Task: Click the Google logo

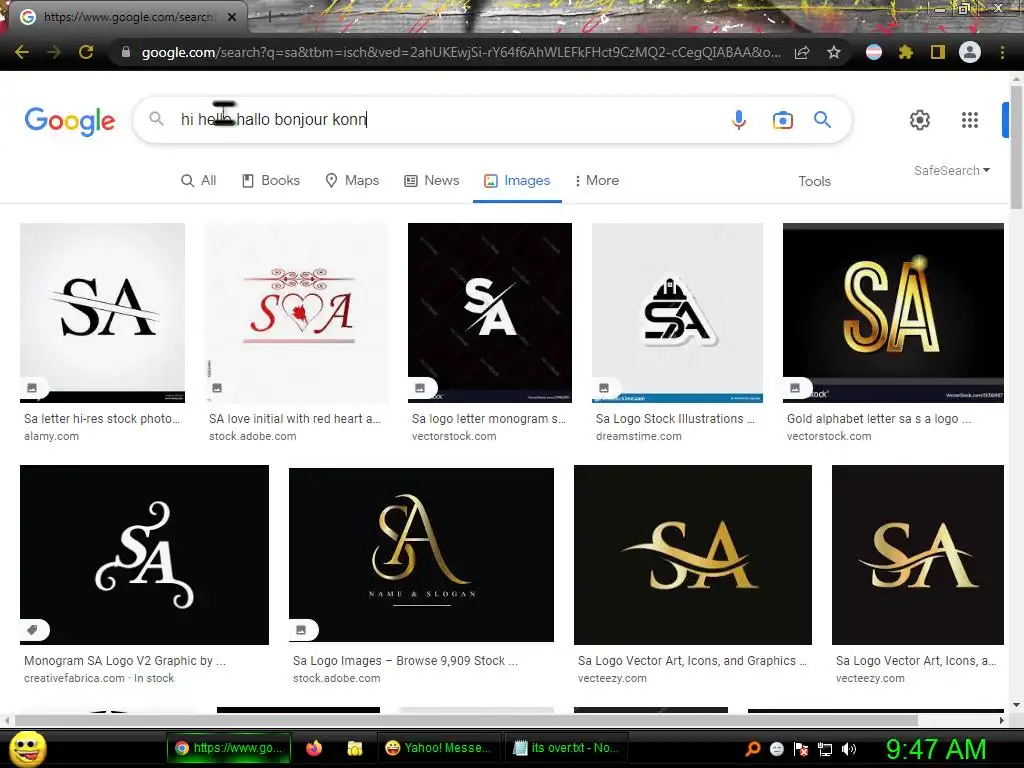Action: [70, 121]
